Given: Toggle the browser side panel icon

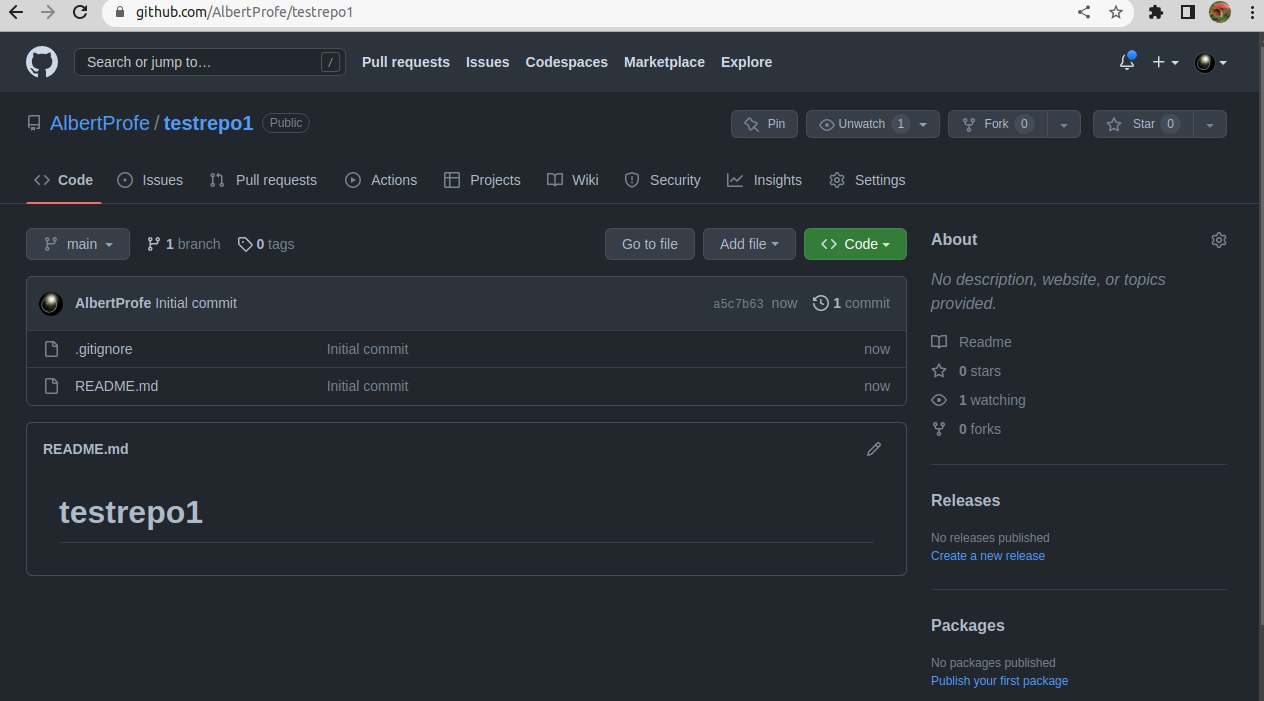Looking at the screenshot, I should (x=1188, y=13).
